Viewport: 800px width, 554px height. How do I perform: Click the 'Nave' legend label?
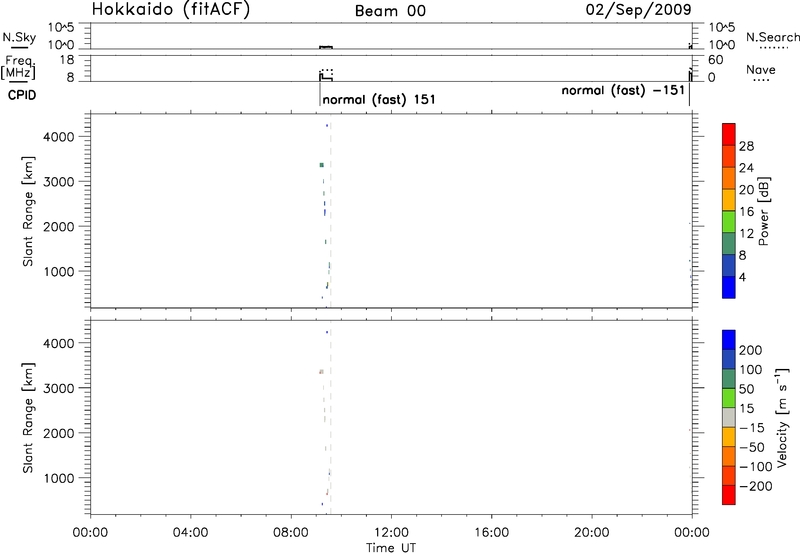point(760,69)
